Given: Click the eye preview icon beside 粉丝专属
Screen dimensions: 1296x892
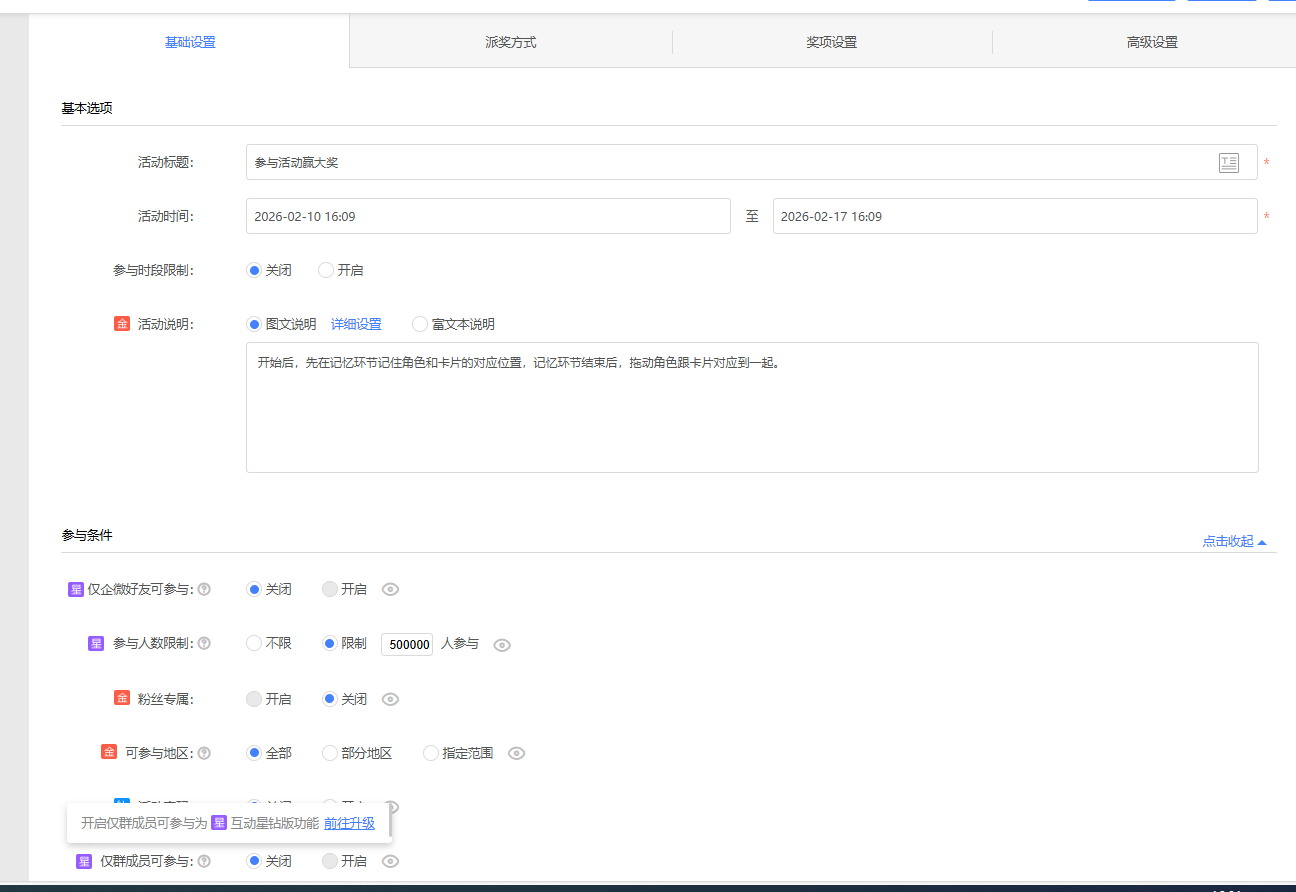Looking at the screenshot, I should (390, 698).
